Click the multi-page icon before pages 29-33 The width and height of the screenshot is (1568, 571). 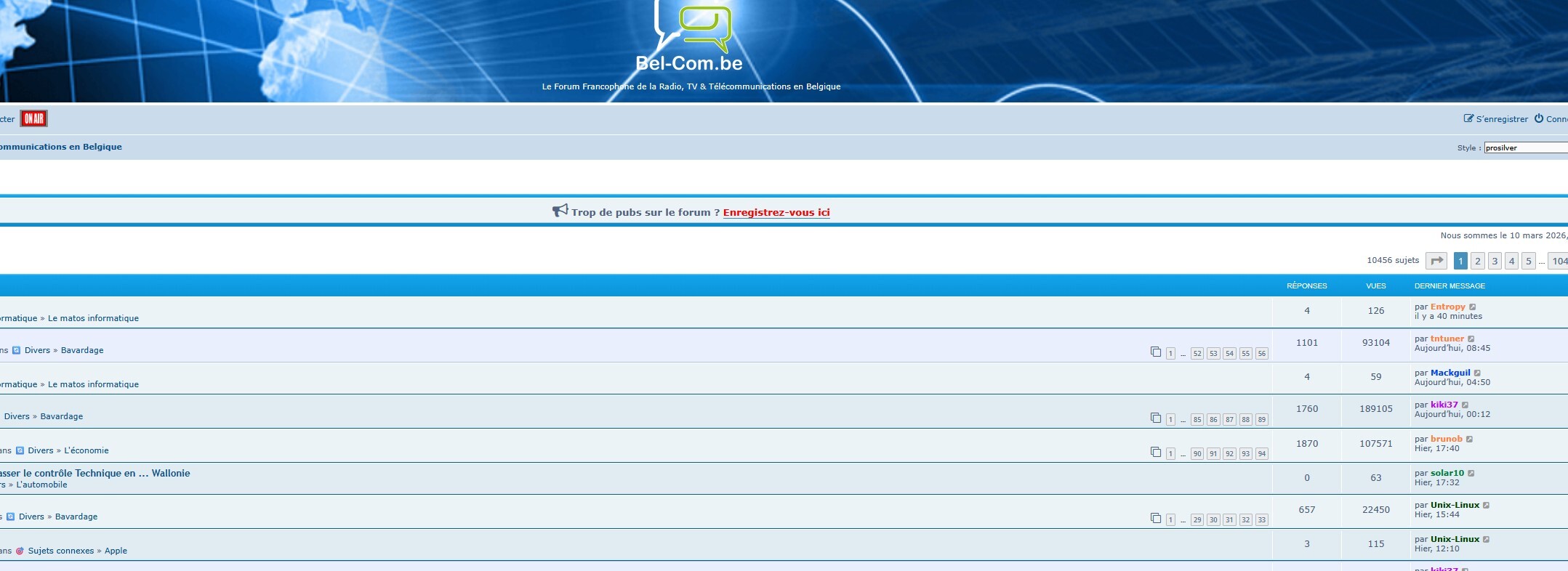pos(1156,519)
